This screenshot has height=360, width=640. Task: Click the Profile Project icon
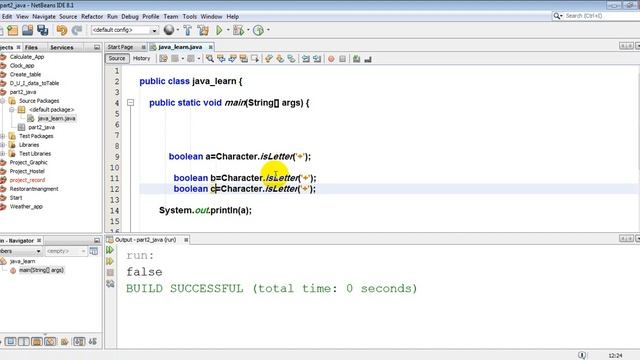[x=258, y=30]
